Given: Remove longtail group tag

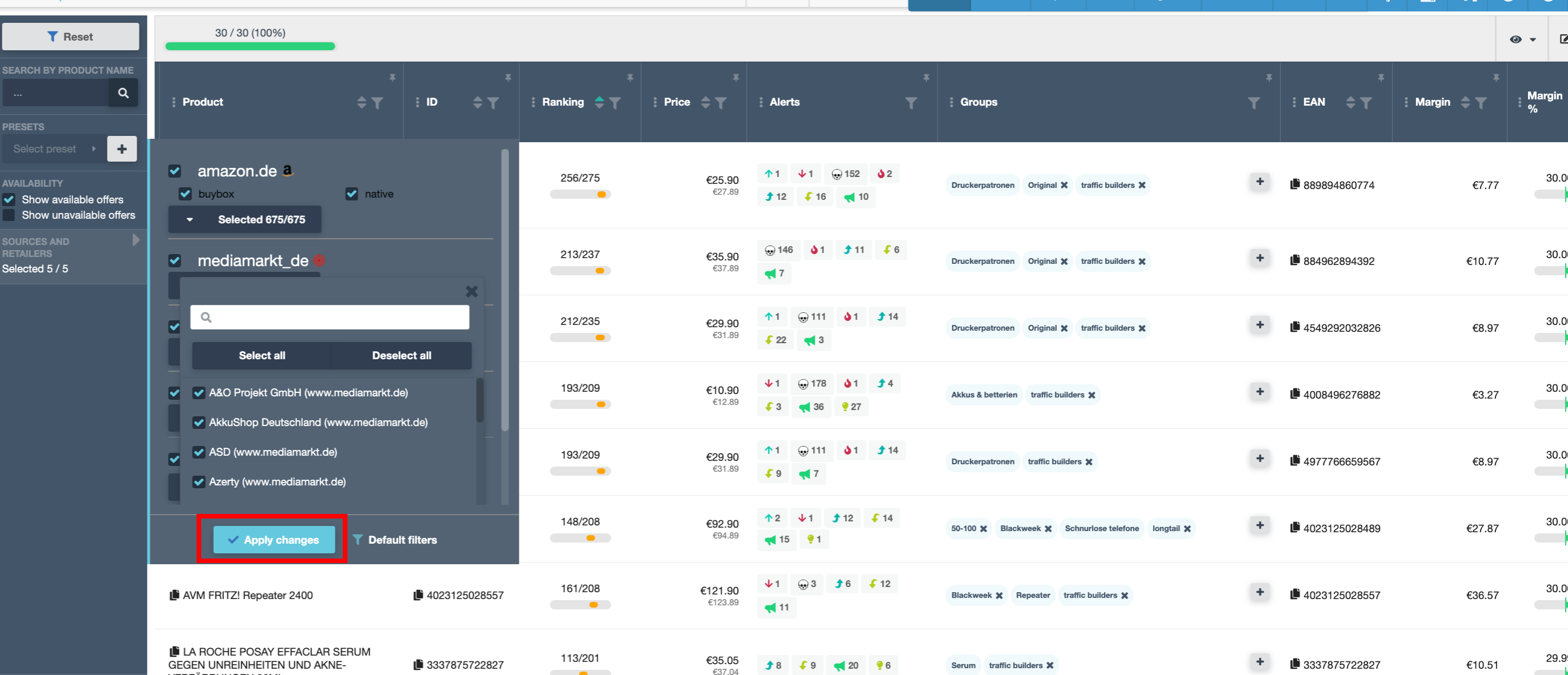Looking at the screenshot, I should 1187,528.
